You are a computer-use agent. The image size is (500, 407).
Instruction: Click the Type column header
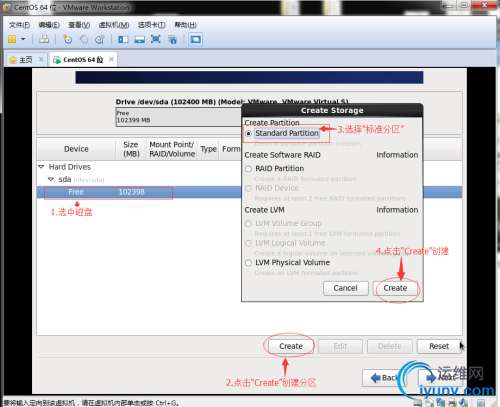[x=209, y=149]
